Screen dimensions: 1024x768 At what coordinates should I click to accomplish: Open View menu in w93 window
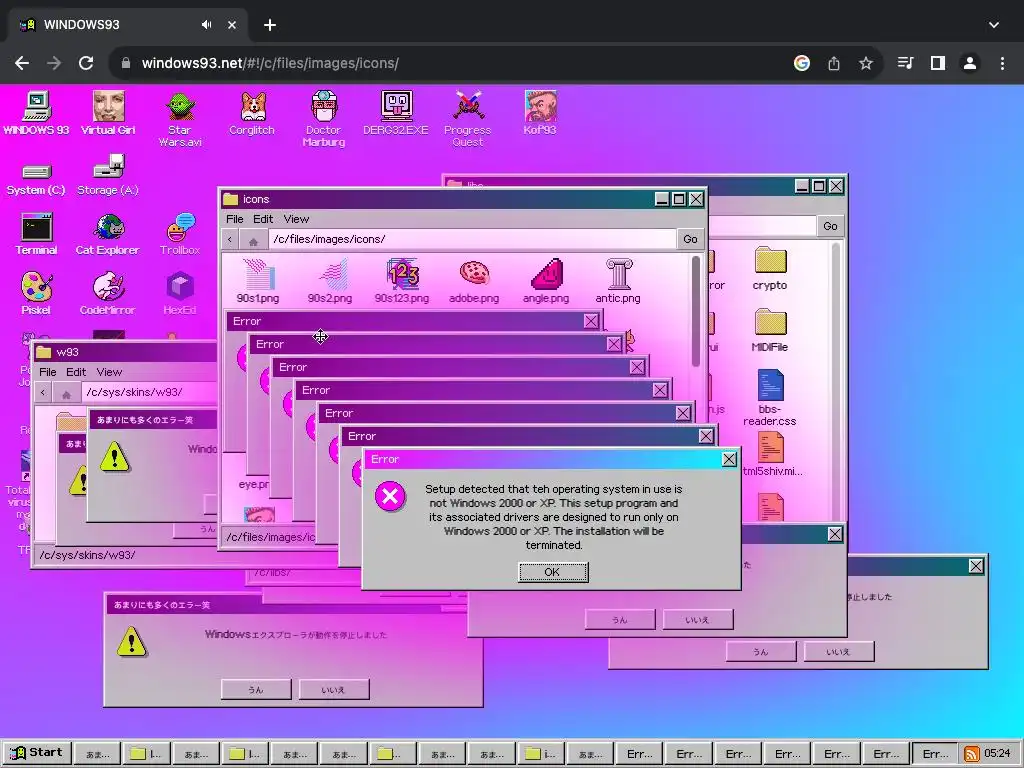coord(109,372)
